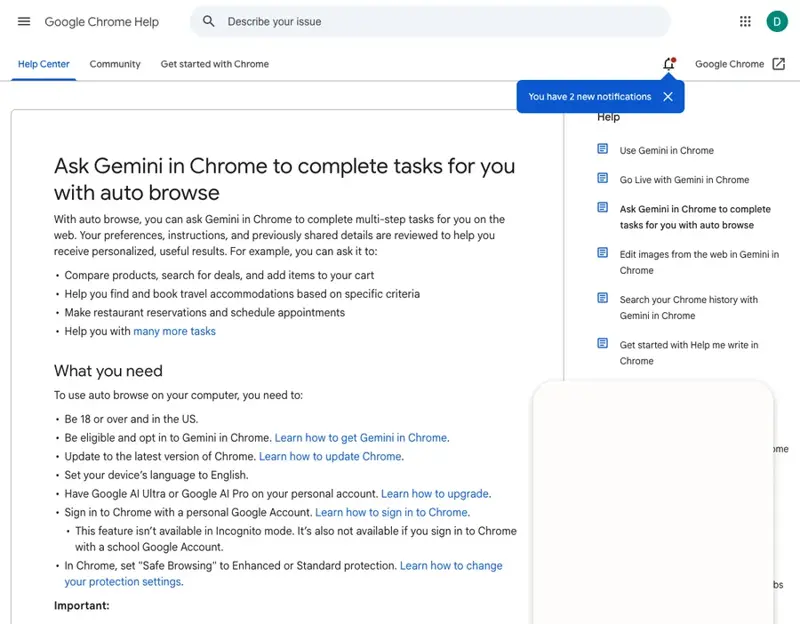Switch to the Community tab
Screen dimensions: 800x624
(115, 64)
